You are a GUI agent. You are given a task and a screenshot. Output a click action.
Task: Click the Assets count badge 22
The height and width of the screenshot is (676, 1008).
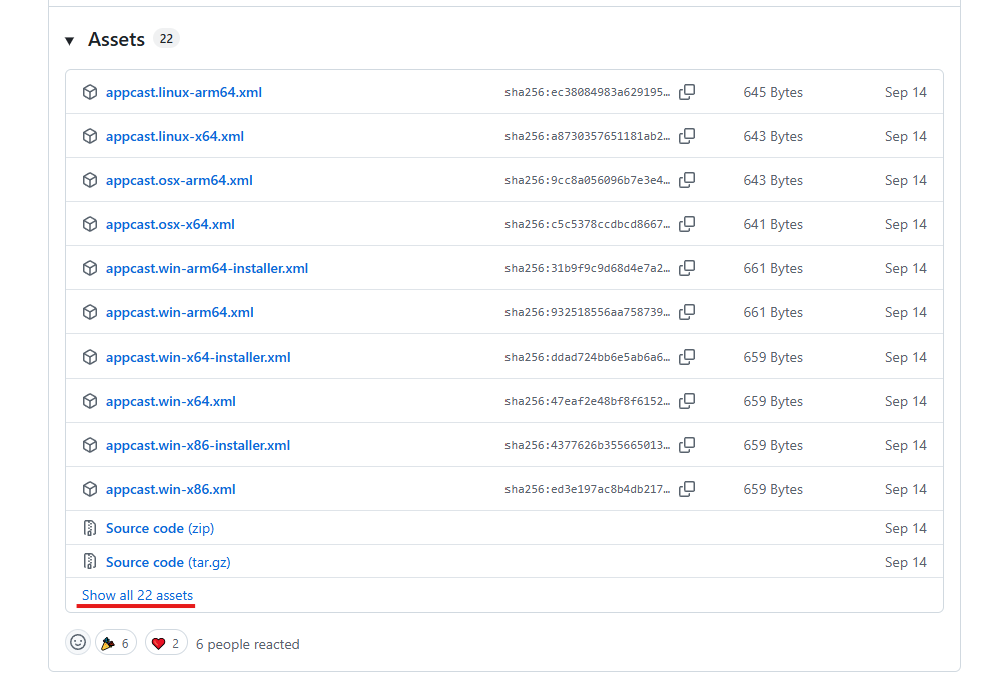(166, 40)
